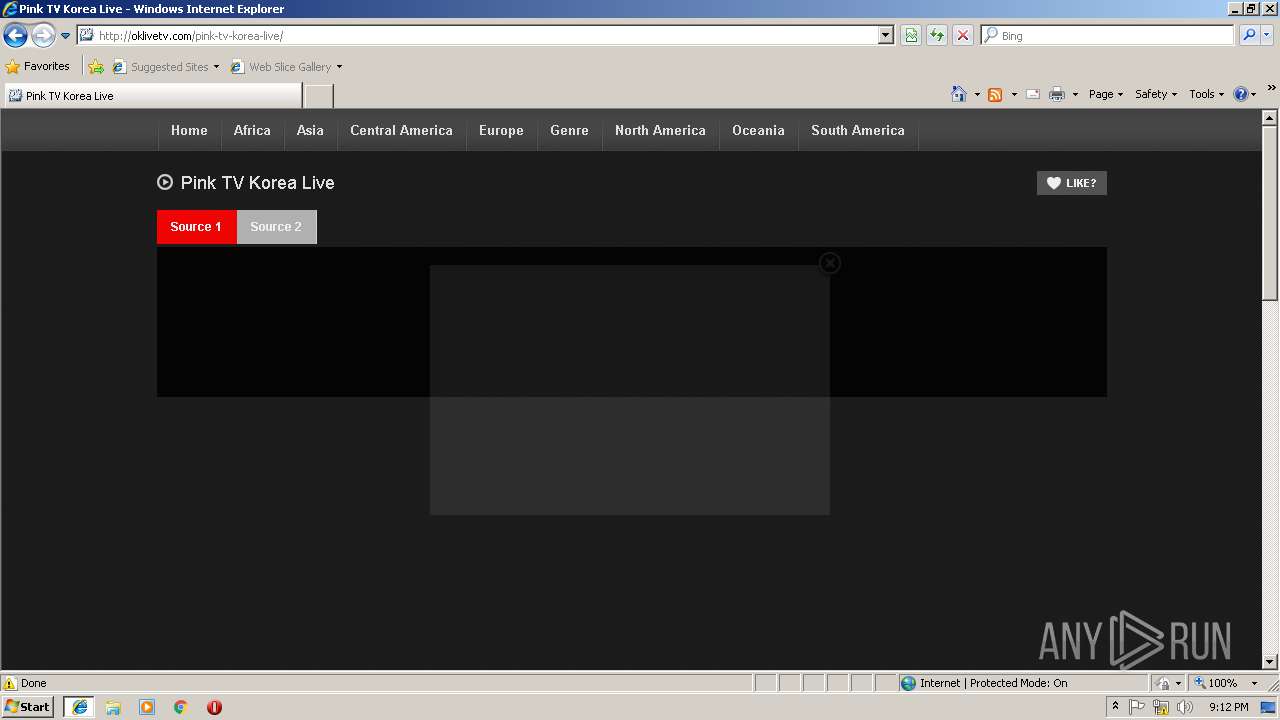Expand the address bar autocomplete dropdown

886,36
